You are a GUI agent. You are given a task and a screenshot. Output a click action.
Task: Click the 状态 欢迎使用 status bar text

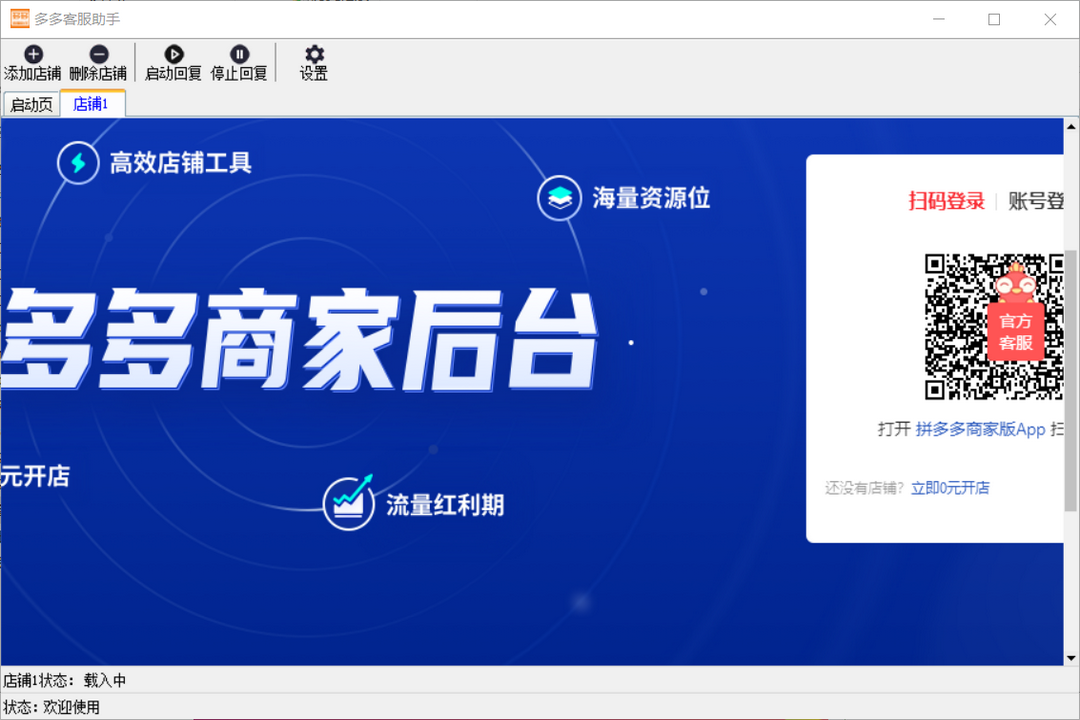[50, 706]
